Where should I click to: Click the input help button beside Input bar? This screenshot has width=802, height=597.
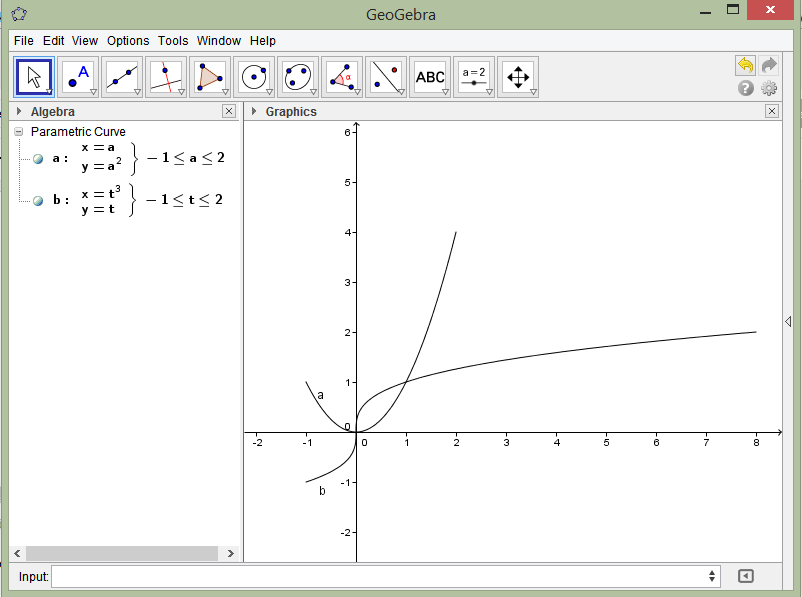(746, 576)
